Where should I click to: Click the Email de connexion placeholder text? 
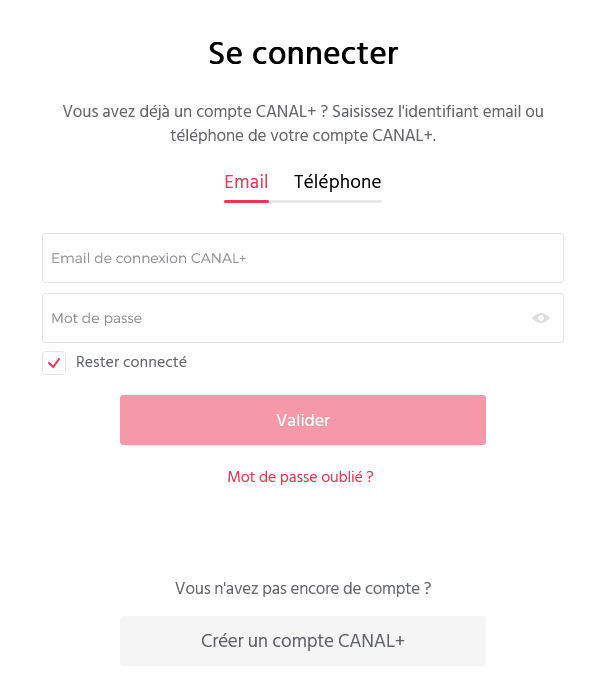click(x=149, y=258)
